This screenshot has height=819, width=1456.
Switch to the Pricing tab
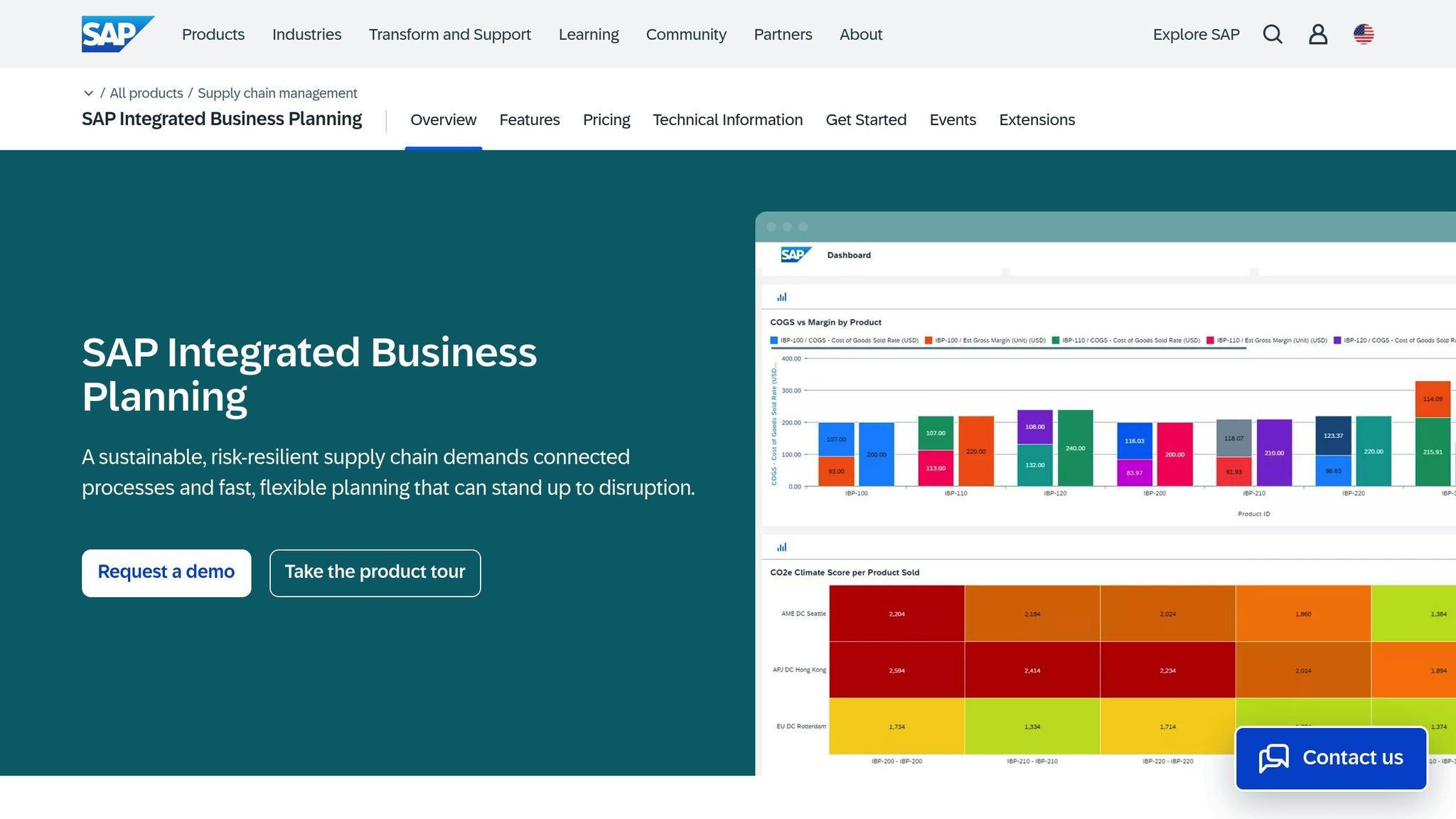pyautogui.click(x=606, y=119)
